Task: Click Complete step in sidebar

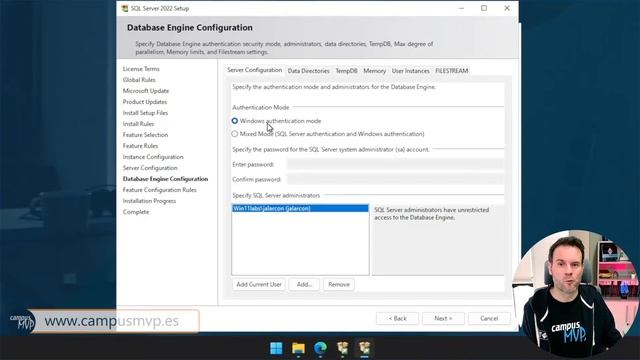Action: point(136,212)
